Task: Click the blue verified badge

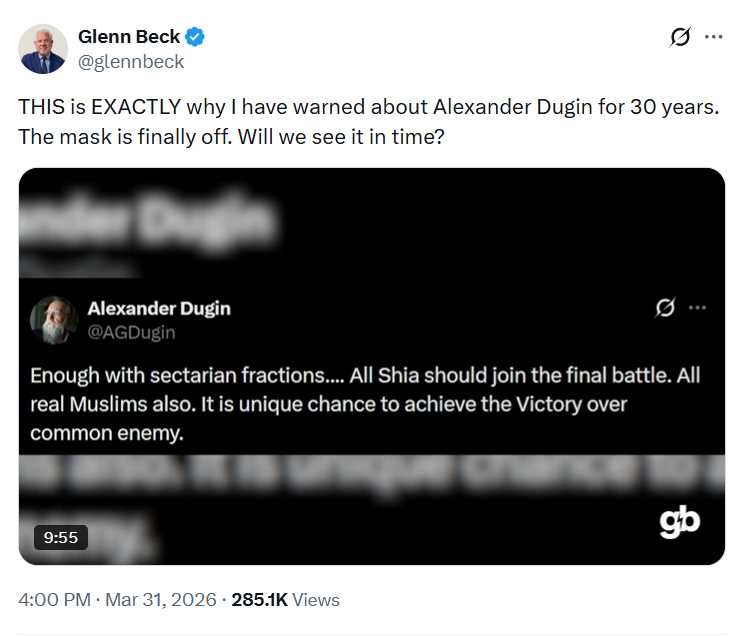Action: tap(196, 37)
